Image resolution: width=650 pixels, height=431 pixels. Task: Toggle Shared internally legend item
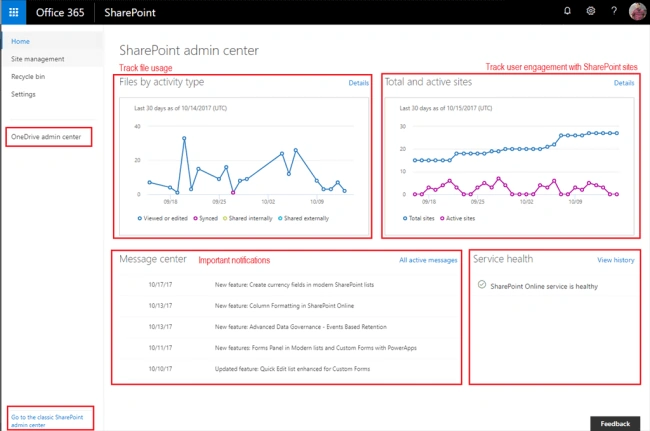(247, 218)
